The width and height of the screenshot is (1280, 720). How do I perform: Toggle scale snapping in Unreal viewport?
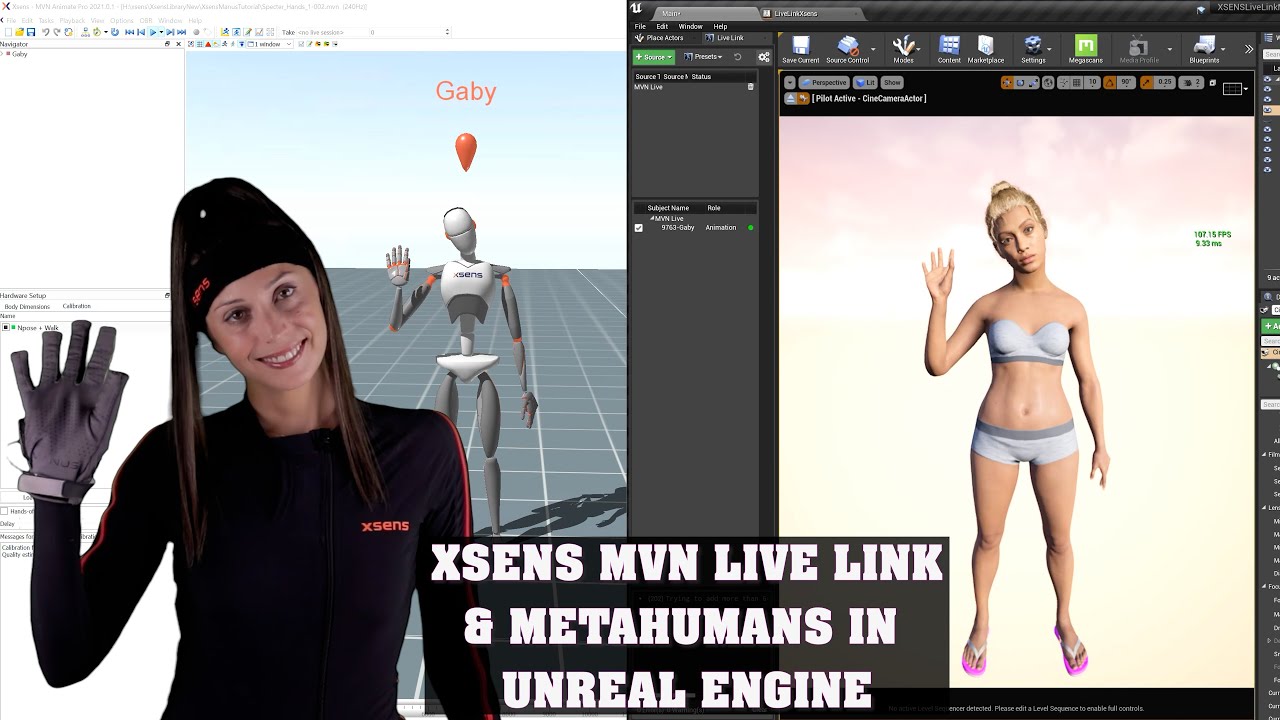(x=1146, y=83)
